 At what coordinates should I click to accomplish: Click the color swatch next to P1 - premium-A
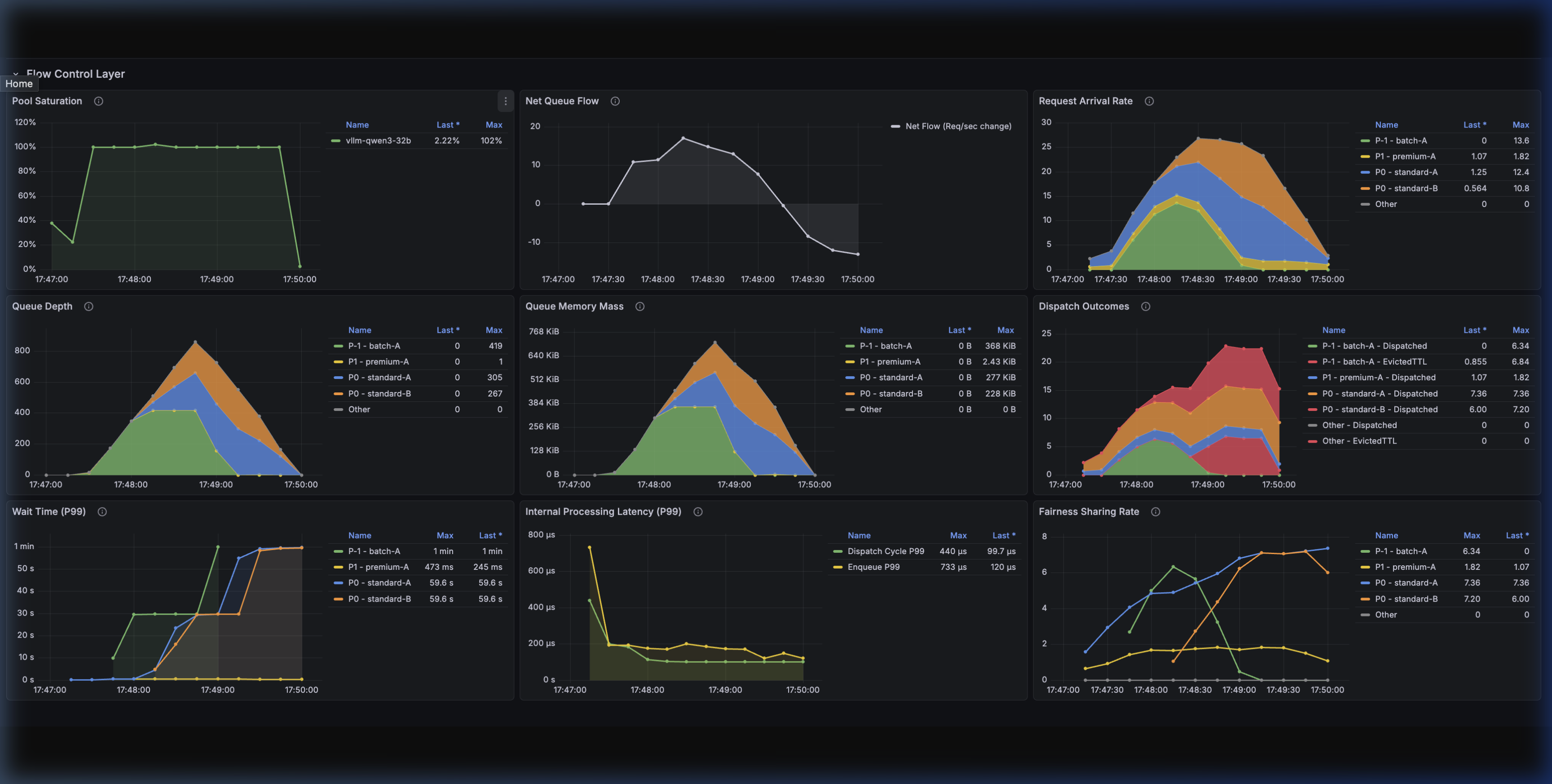1366,156
